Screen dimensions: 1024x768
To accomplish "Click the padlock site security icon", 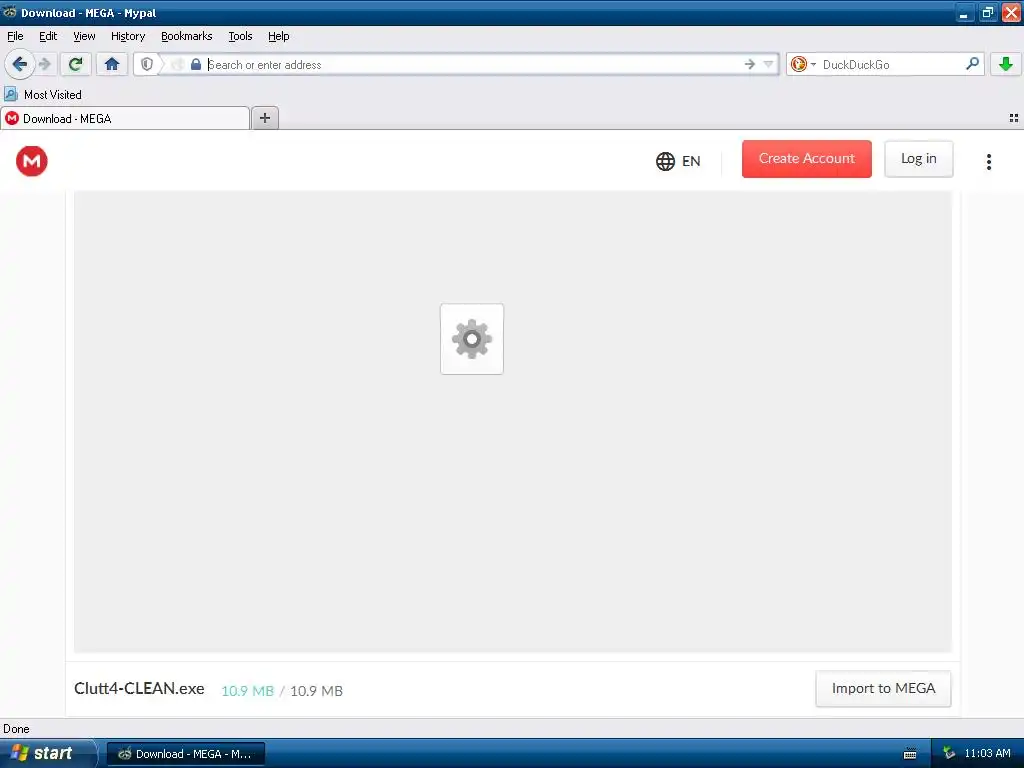I will coord(195,64).
